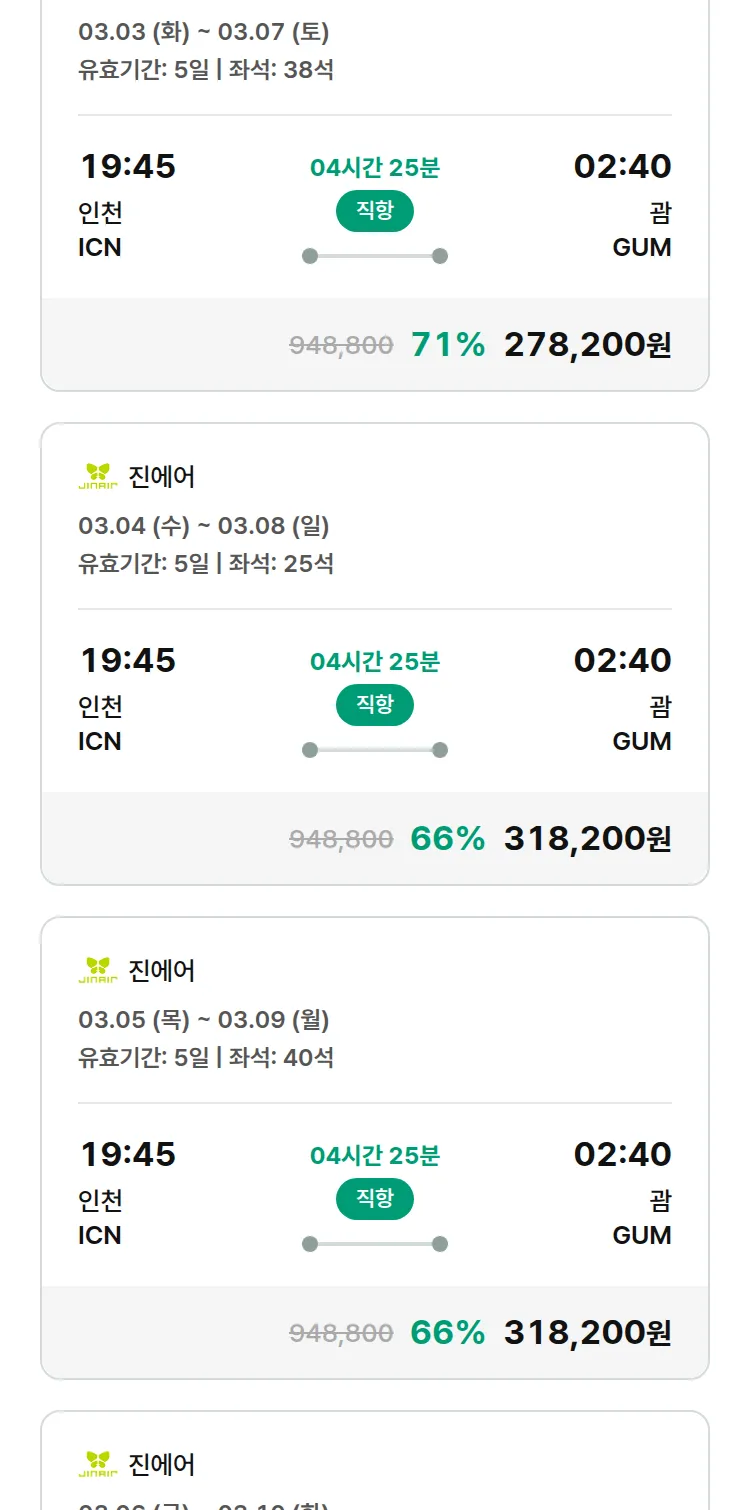Click the route line graphic in the 03.04 card
The image size is (750, 1510).
click(374, 750)
